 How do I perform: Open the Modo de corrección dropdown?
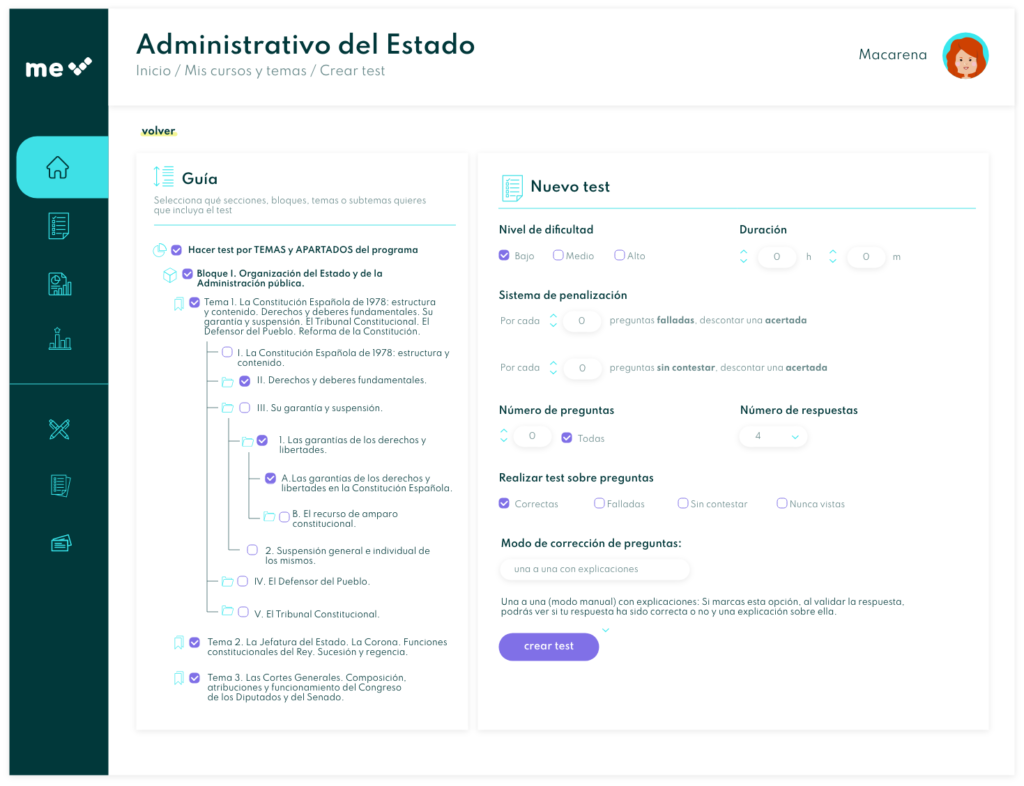click(x=594, y=569)
